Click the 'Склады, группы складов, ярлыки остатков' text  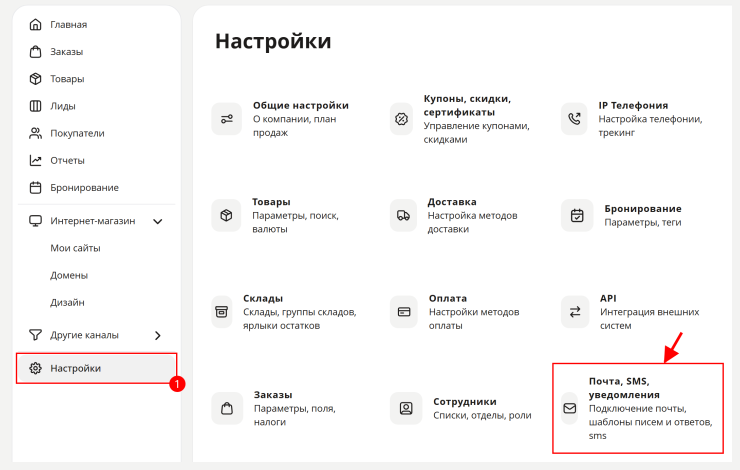(x=300, y=319)
